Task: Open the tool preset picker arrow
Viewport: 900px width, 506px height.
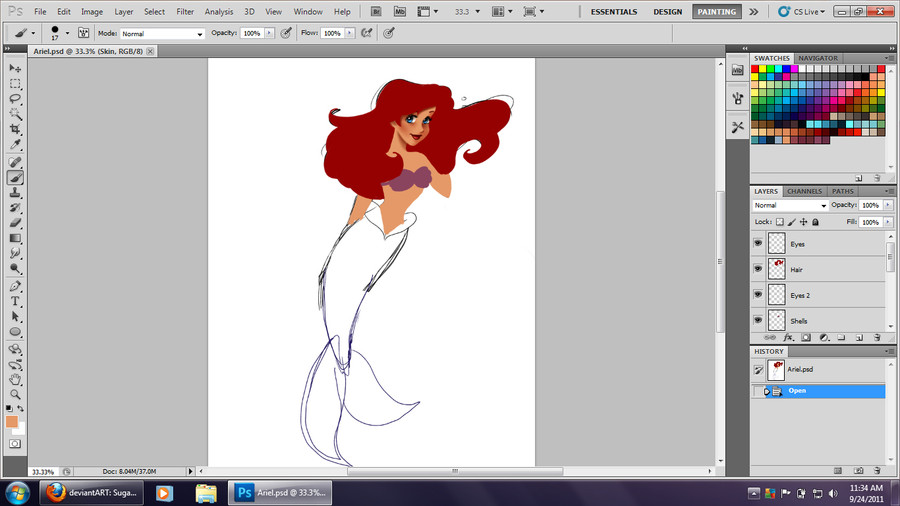Action: [33, 33]
